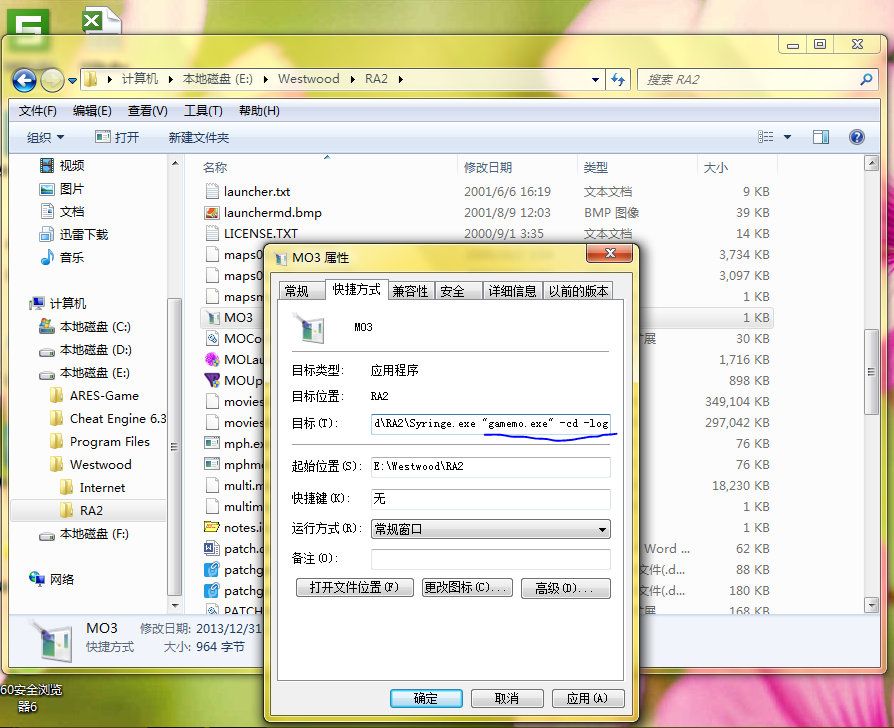Image resolution: width=894 pixels, height=728 pixels.
Task: Click 本地磁盘 (E:) in address breadcrumb
Action: (x=217, y=79)
